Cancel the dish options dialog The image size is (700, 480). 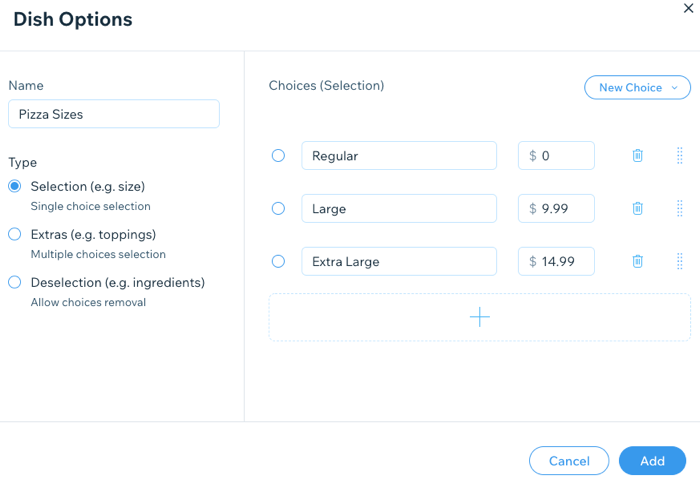(x=569, y=461)
